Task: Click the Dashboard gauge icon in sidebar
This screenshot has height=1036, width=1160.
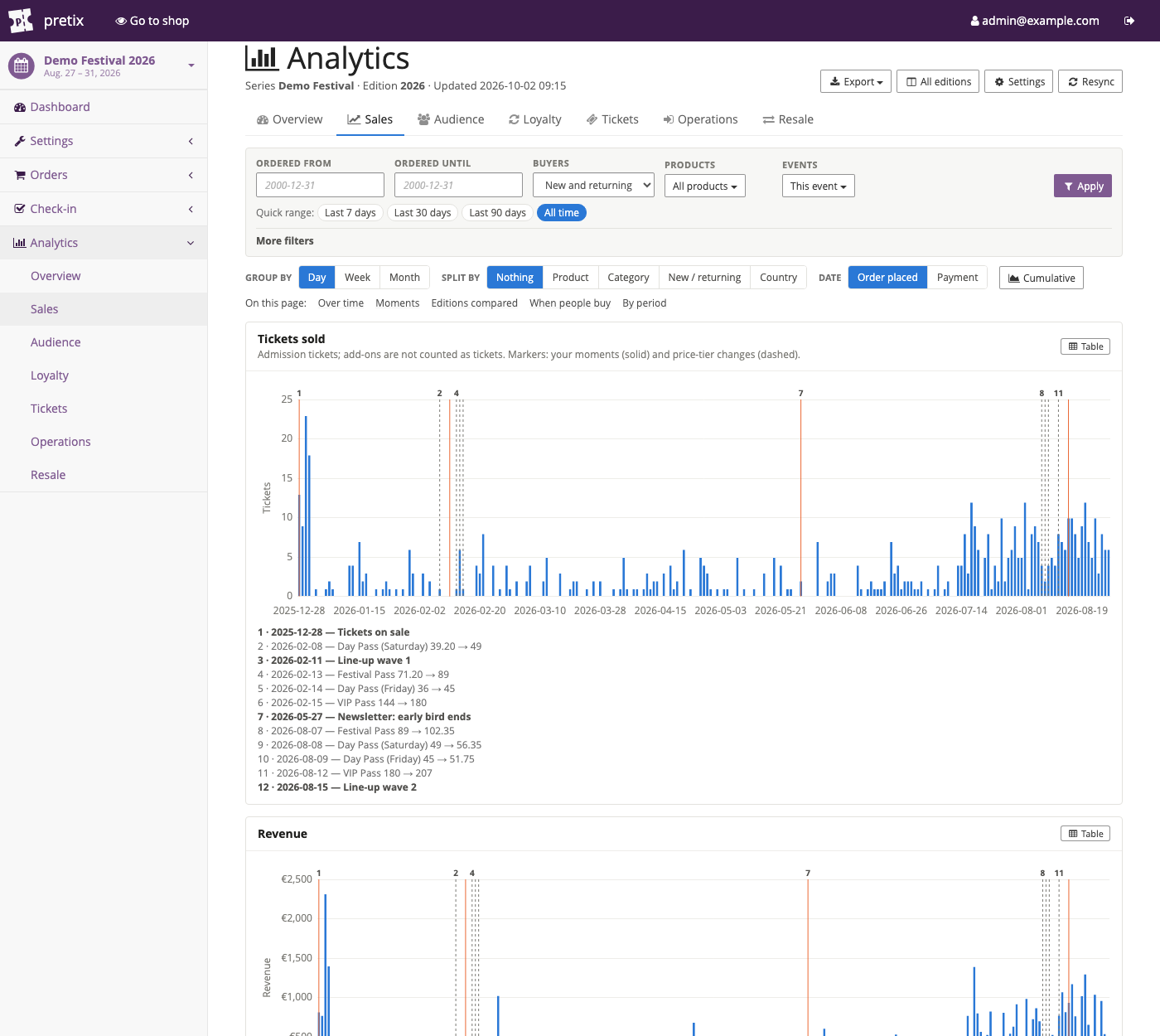Action: [x=20, y=107]
